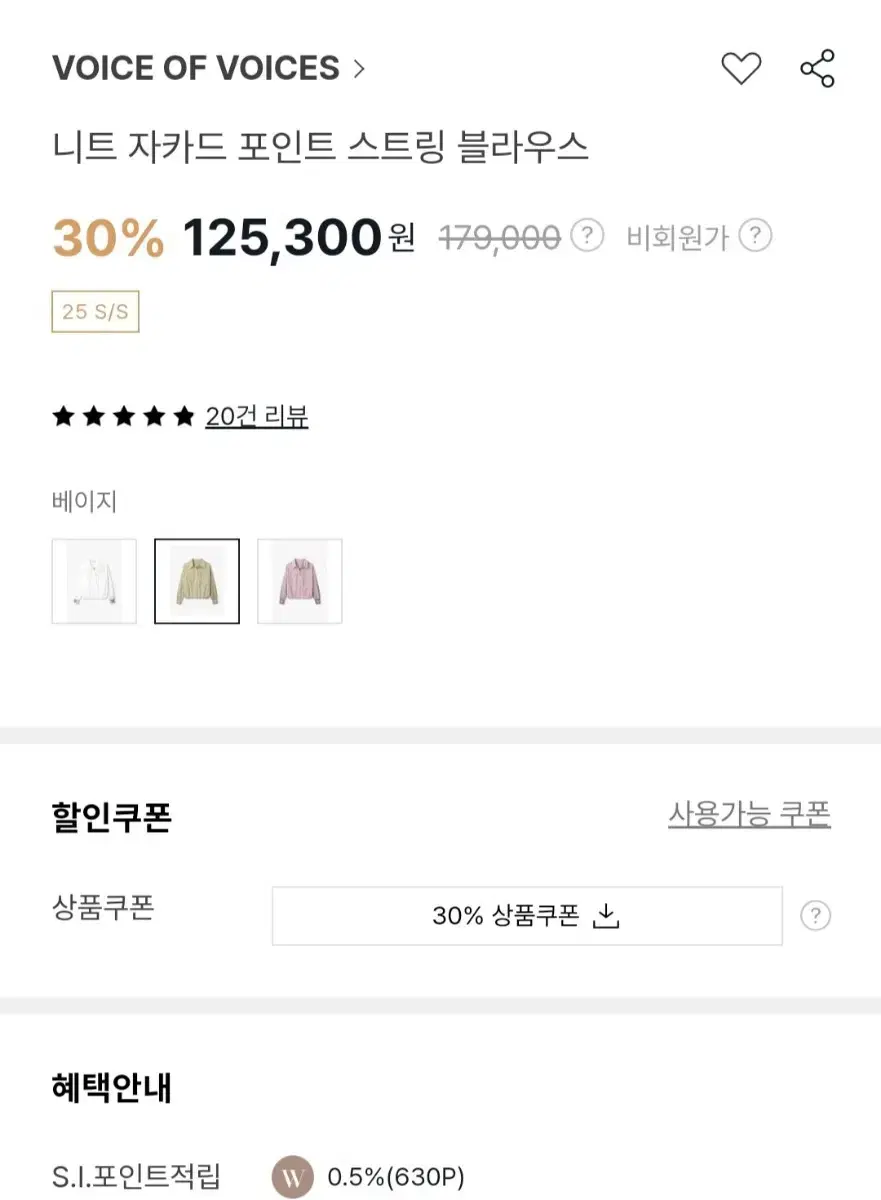Open the 20건 리뷰 reviews link
The height and width of the screenshot is (1200, 881).
257,416
